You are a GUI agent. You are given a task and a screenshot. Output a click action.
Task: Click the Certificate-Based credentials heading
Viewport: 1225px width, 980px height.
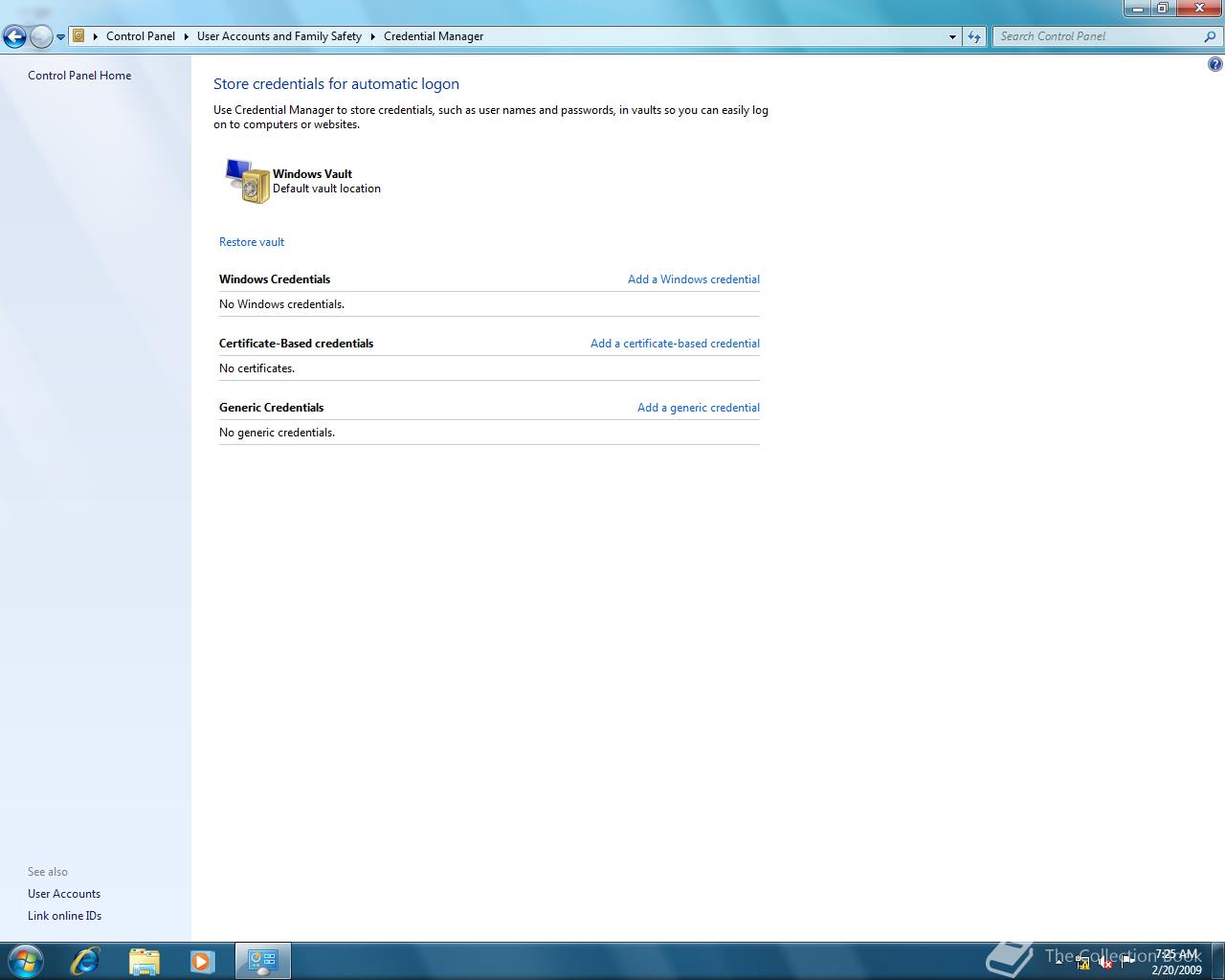(x=296, y=344)
